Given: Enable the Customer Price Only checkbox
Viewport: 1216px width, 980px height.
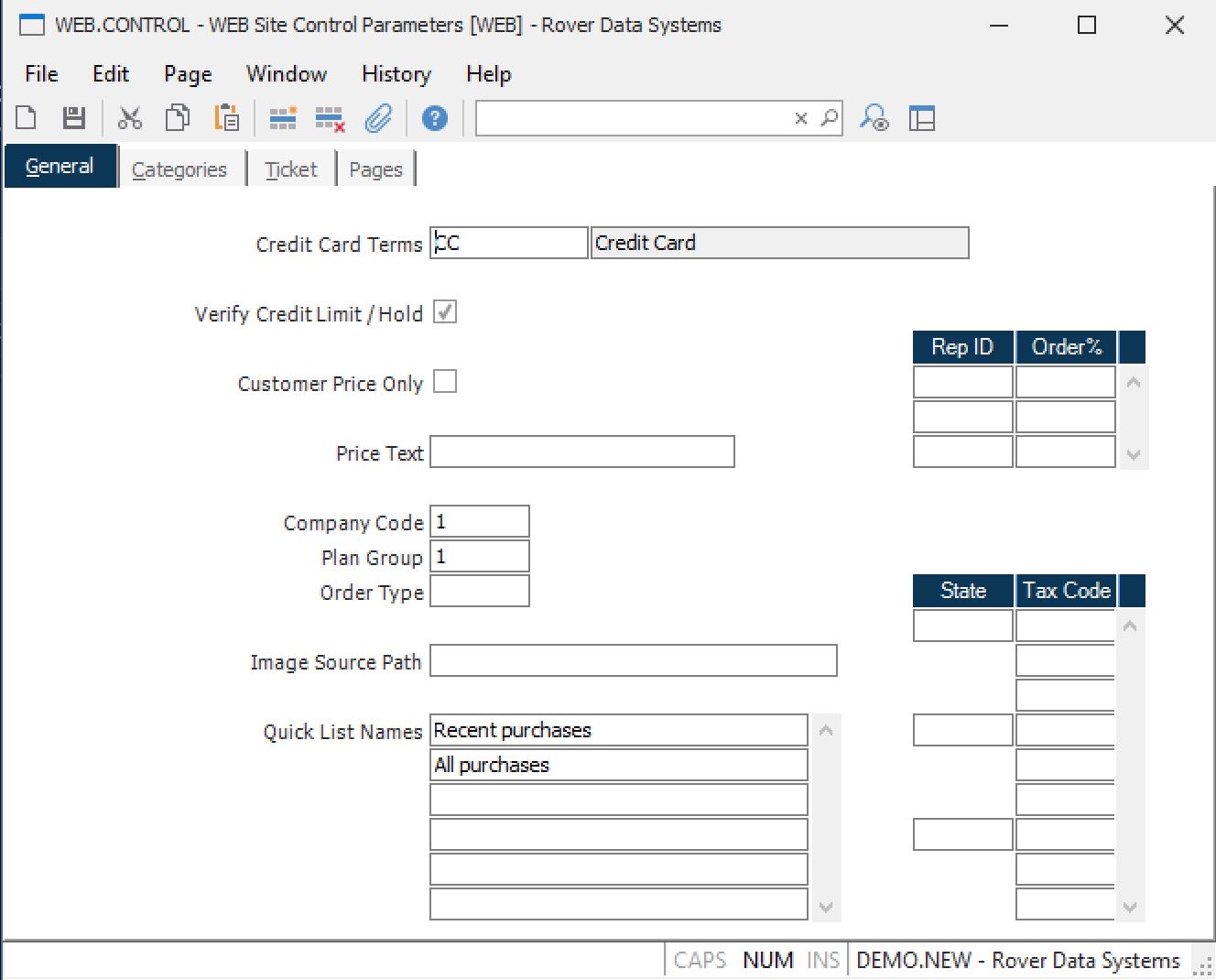Looking at the screenshot, I should 445,382.
